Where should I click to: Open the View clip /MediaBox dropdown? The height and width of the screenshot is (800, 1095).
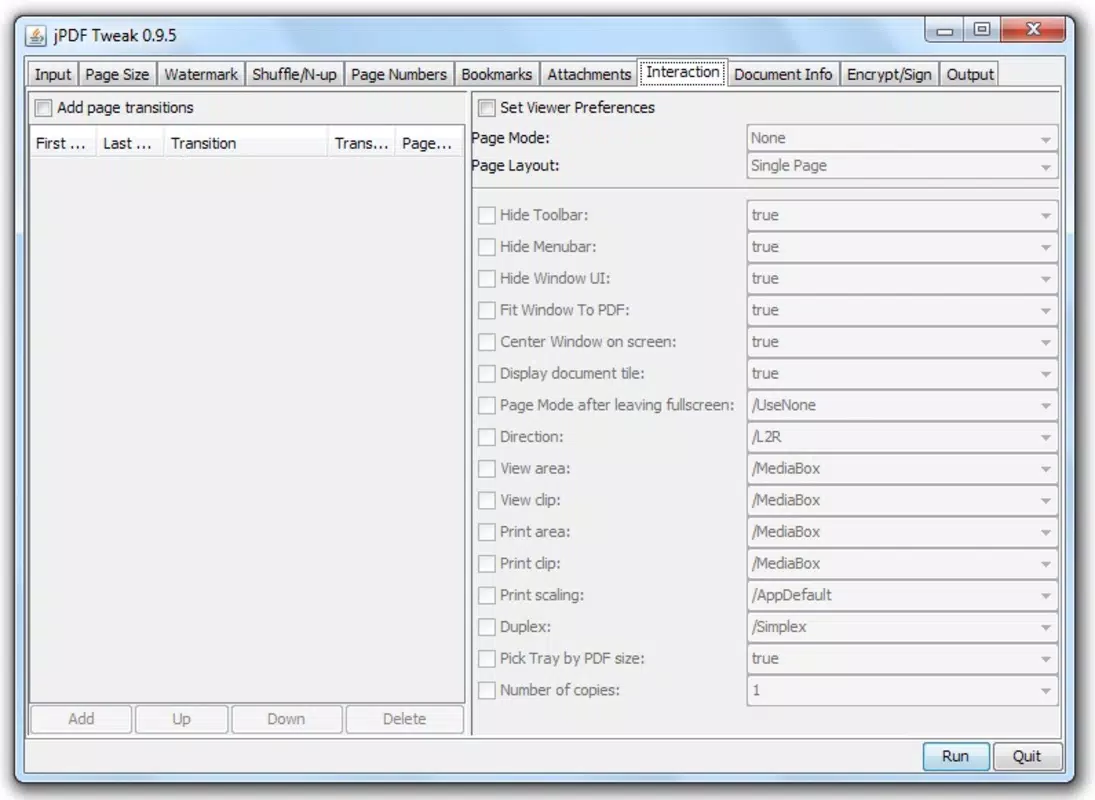[x=902, y=500]
